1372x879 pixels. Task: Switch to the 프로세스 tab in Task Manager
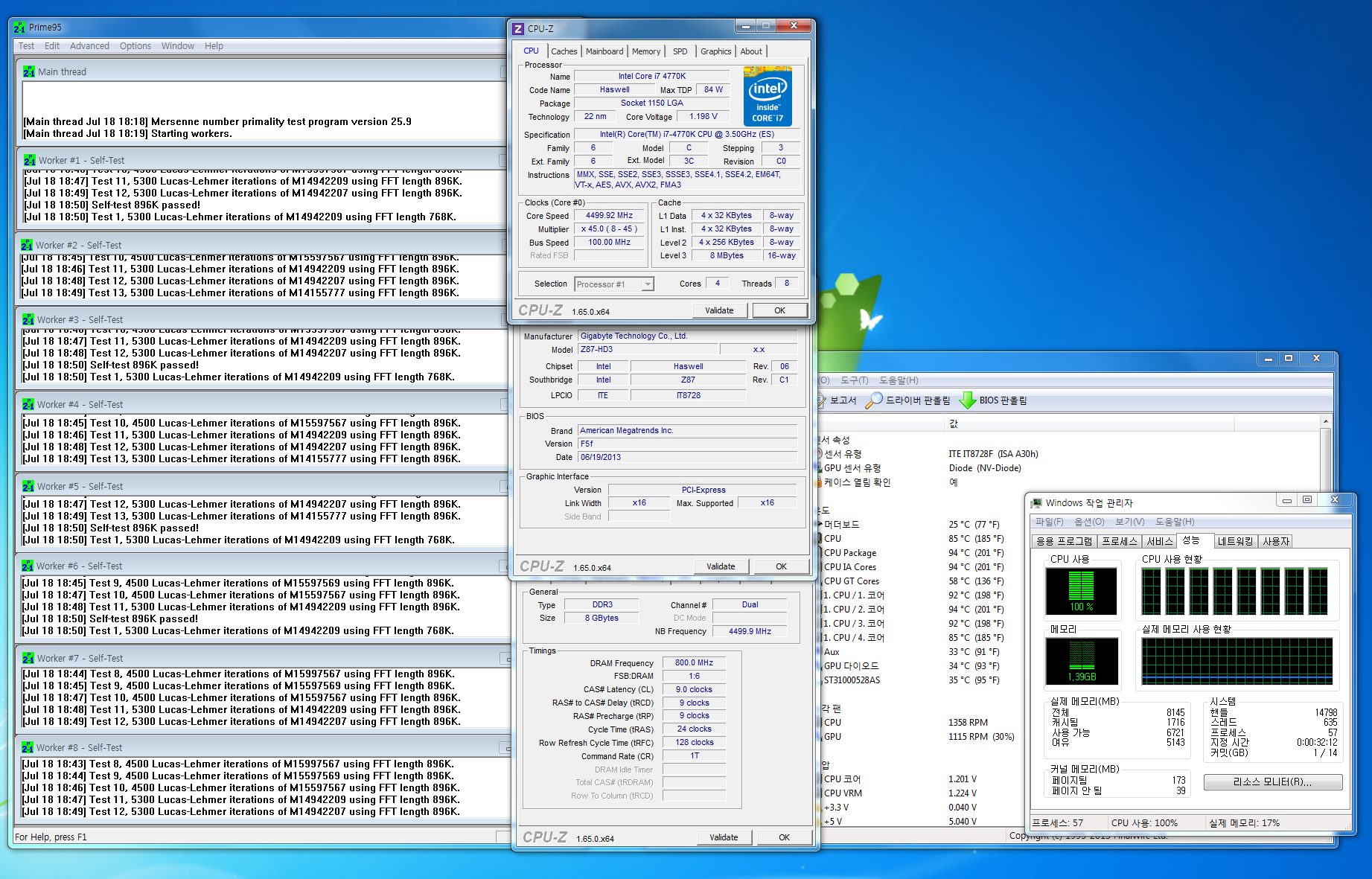1120,541
